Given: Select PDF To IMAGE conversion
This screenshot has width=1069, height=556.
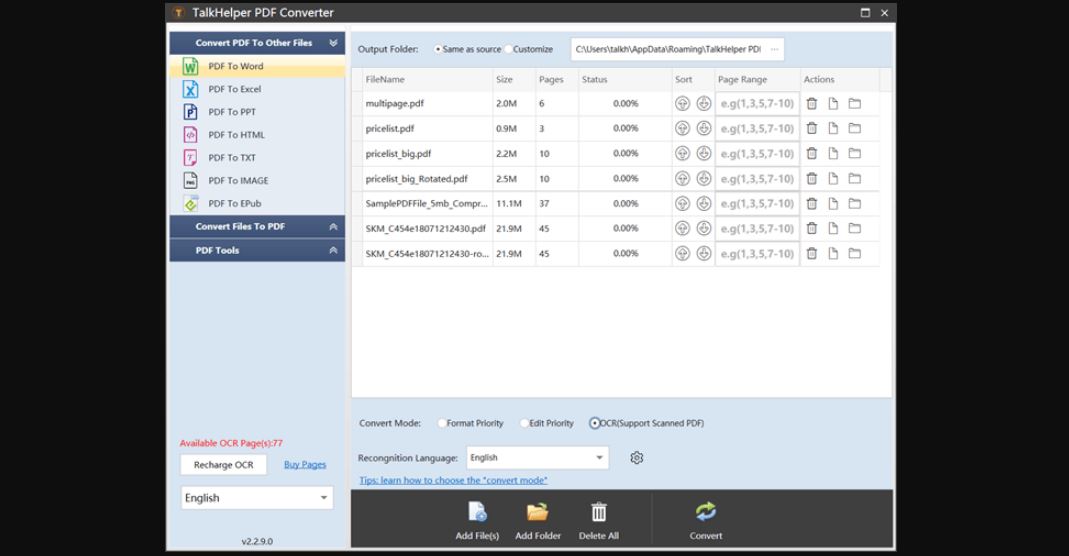Looking at the screenshot, I should point(257,181).
